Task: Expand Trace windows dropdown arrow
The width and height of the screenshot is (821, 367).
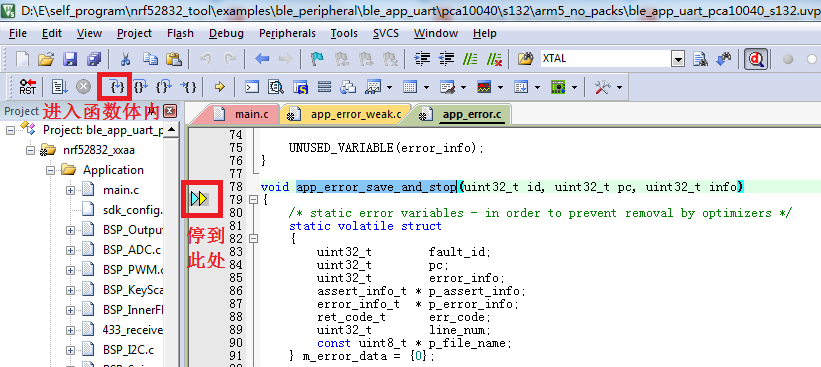Action: pyautogui.click(x=538, y=87)
